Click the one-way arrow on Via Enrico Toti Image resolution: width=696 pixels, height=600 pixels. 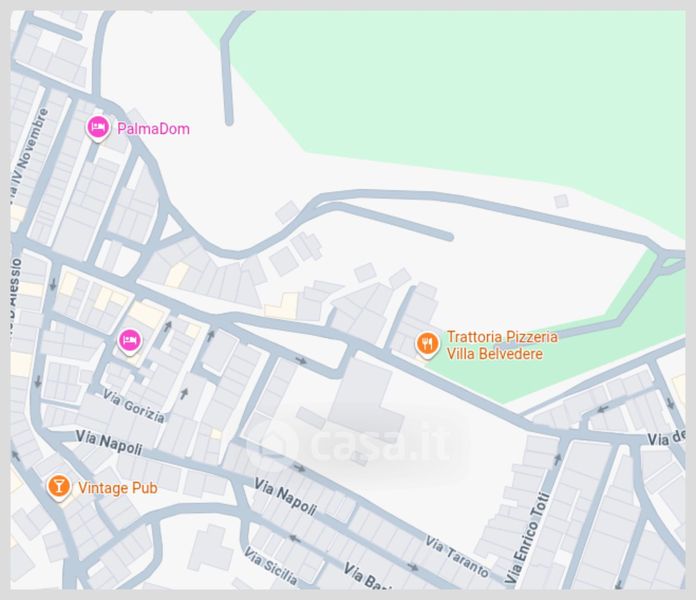(x=557, y=460)
